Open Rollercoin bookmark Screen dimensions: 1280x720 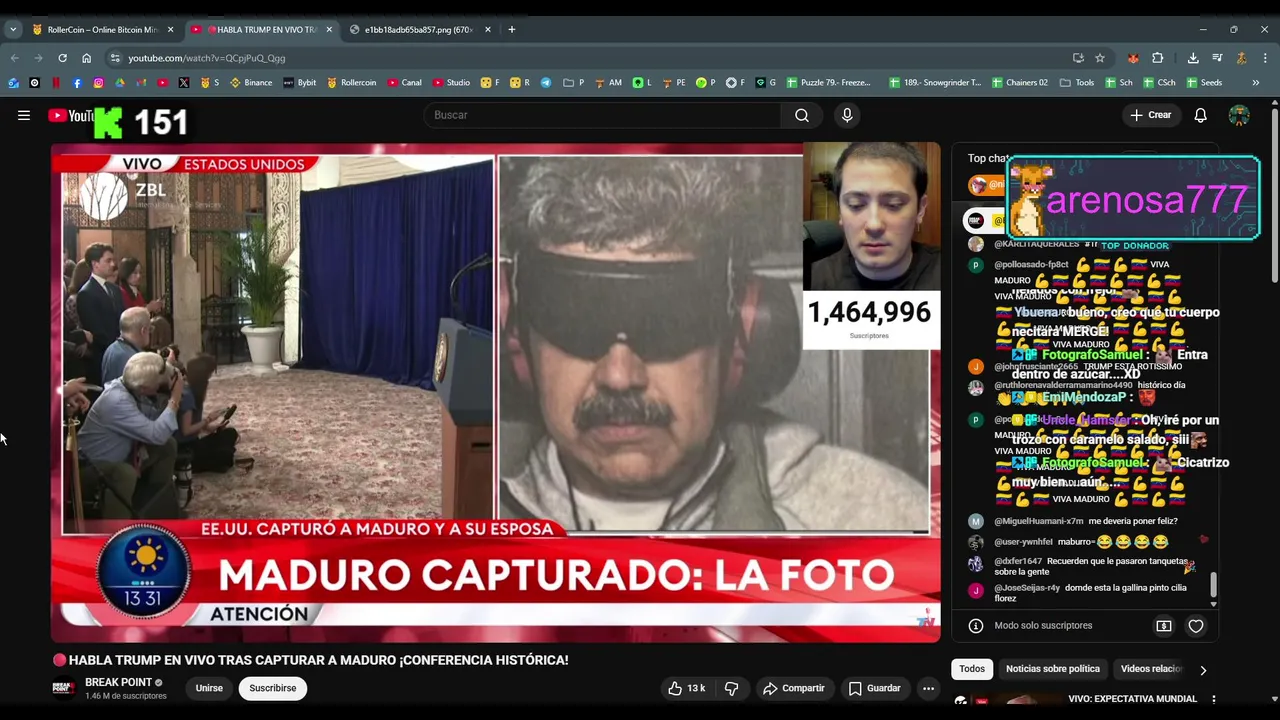click(351, 83)
